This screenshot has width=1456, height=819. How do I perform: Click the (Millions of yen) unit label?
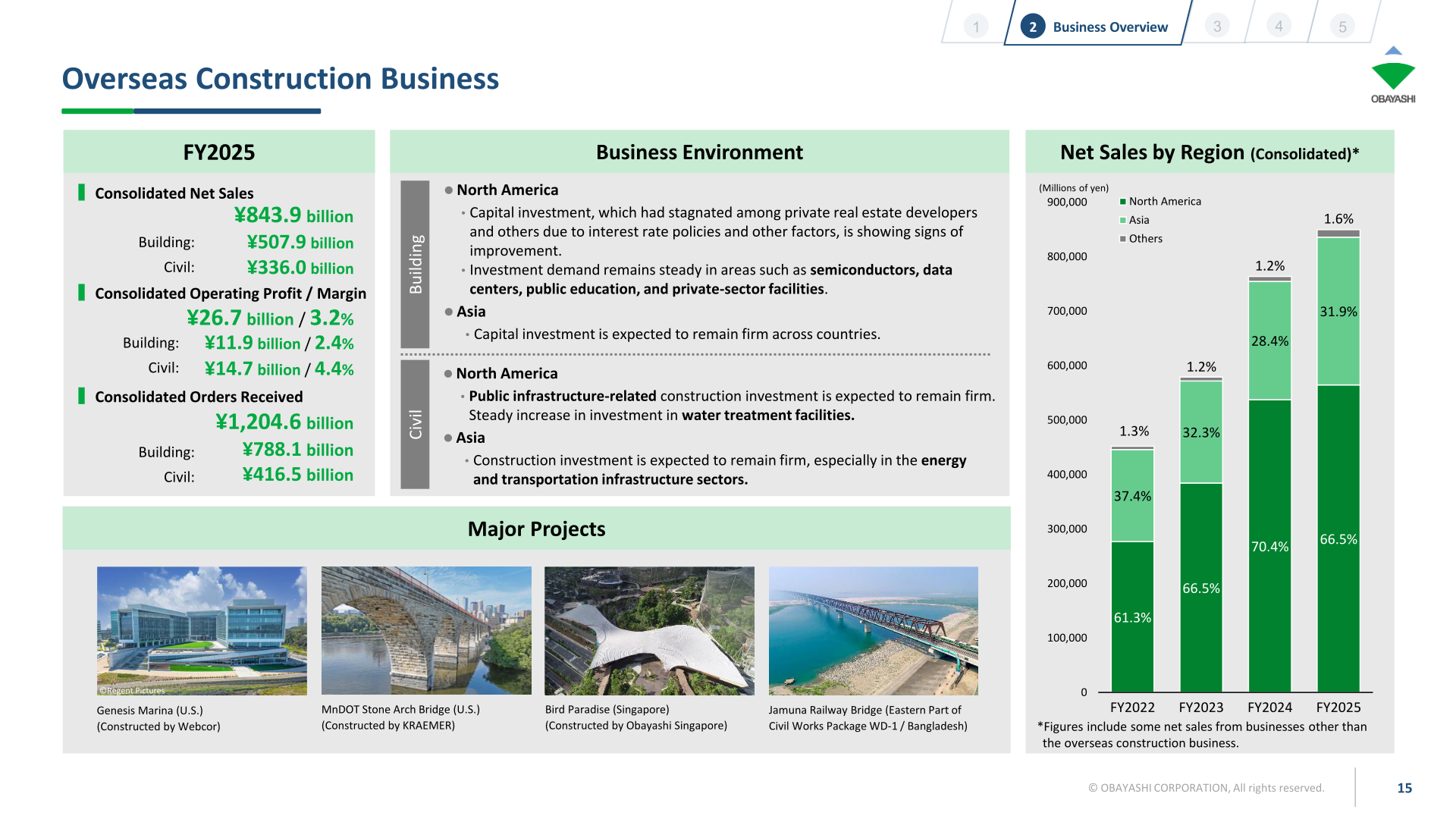1074,188
